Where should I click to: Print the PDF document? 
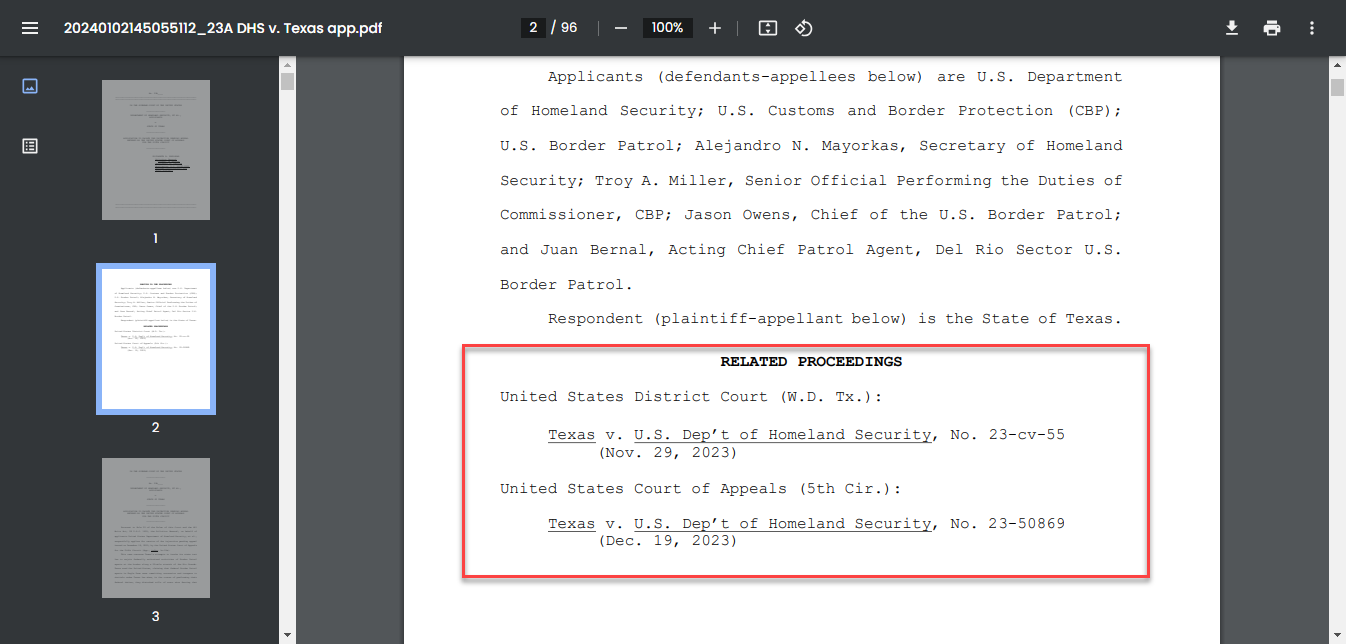[1272, 28]
